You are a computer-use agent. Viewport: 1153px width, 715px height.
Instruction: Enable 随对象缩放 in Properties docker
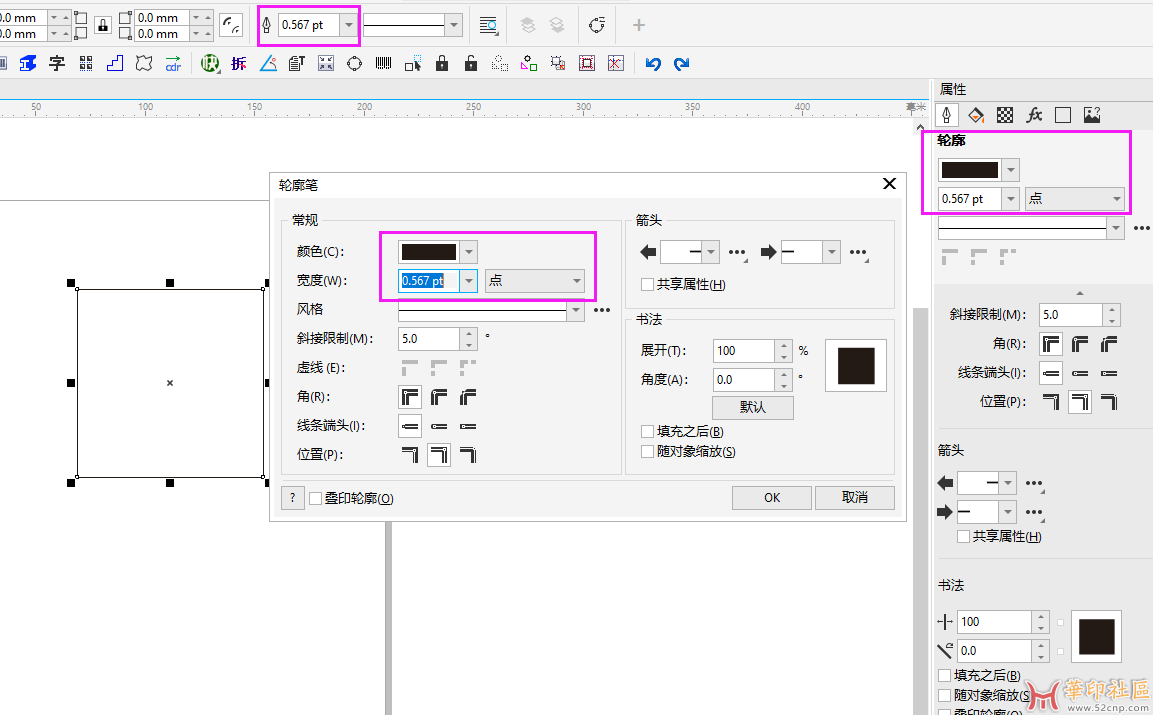coord(945,695)
